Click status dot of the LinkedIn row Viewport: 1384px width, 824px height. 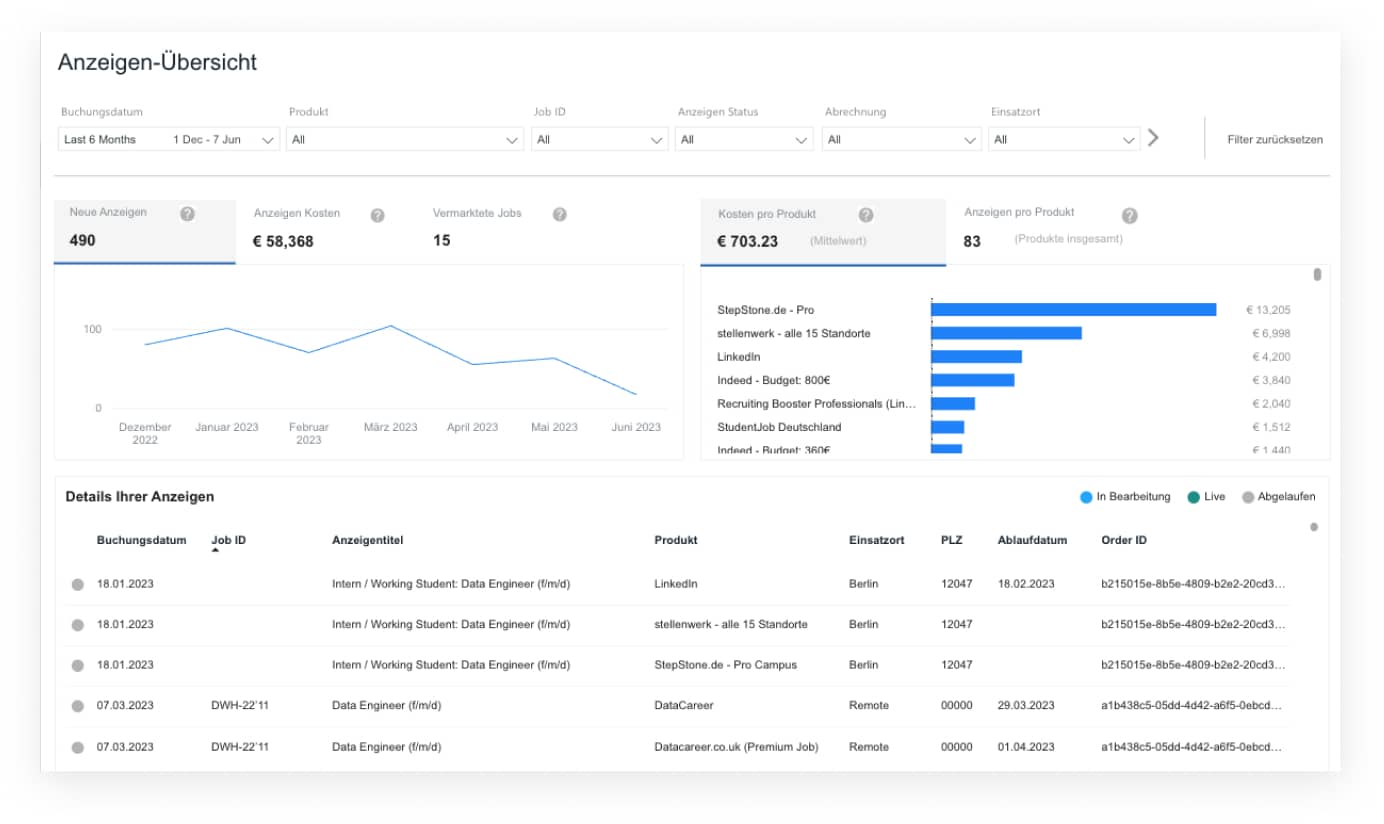[x=78, y=584]
